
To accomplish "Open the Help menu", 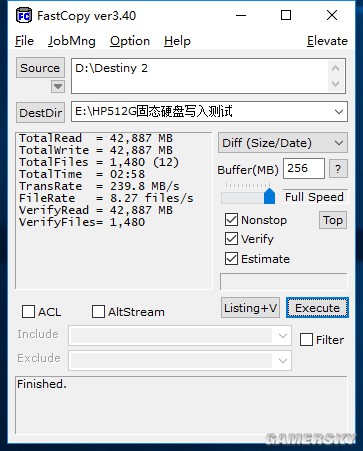I will (x=177, y=41).
